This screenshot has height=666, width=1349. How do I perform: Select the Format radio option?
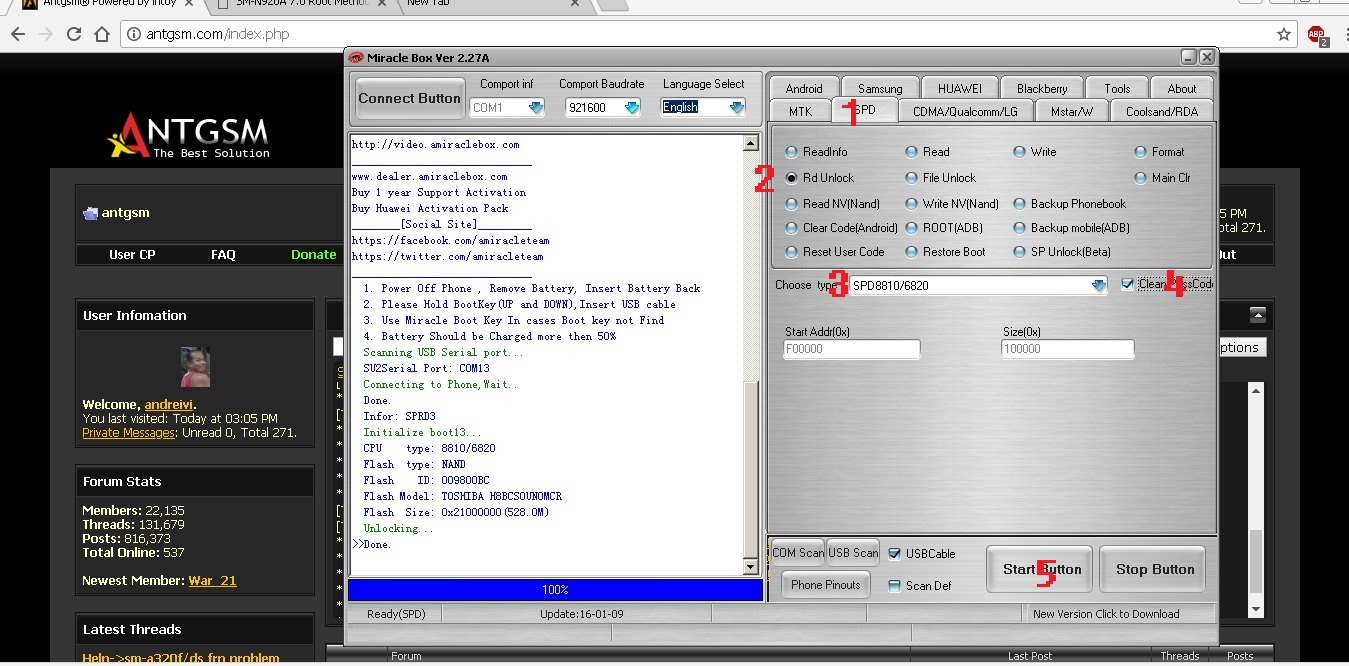[1141, 152]
